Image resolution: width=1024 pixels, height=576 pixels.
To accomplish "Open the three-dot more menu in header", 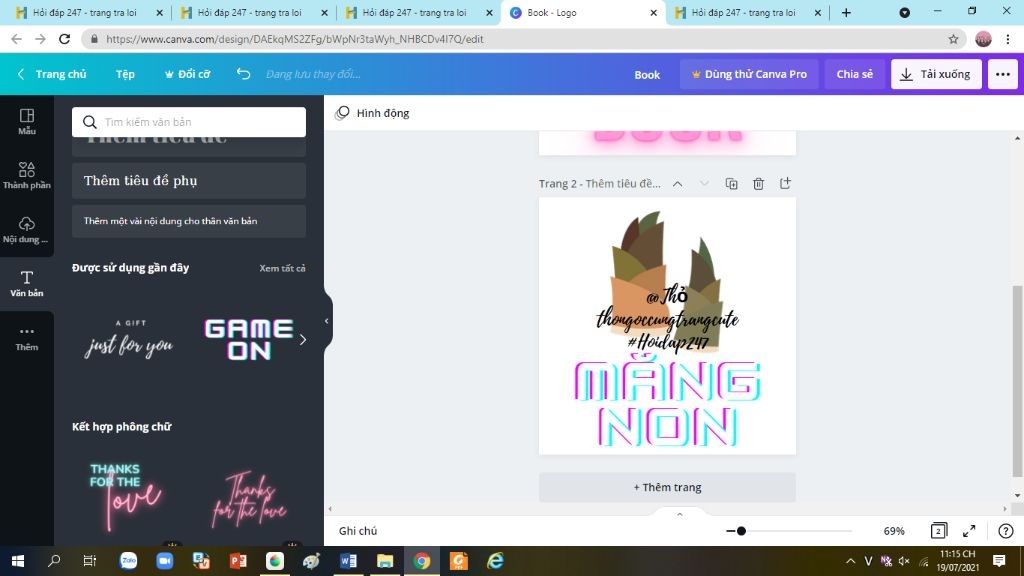I will click(1002, 74).
